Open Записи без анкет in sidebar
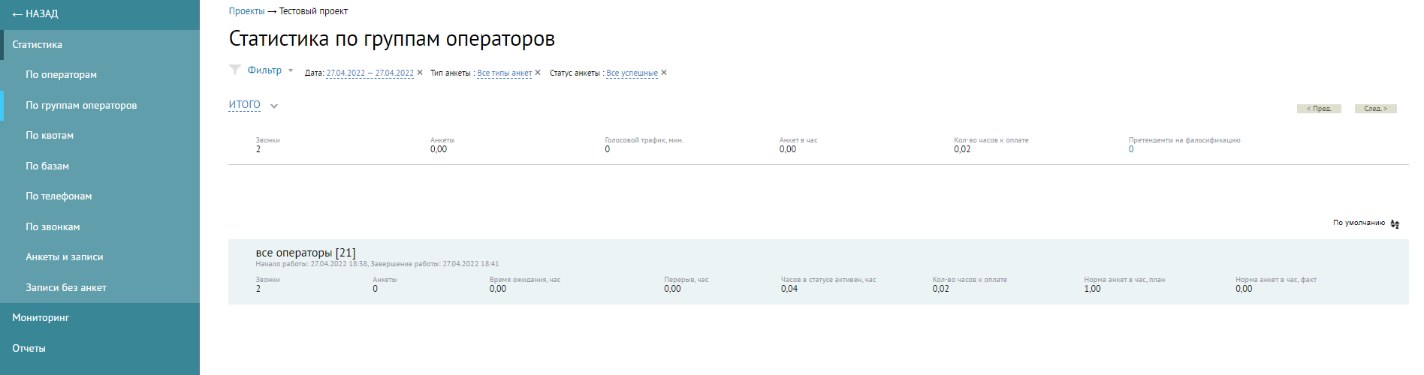This screenshot has height=375, width=1424. coord(100,288)
